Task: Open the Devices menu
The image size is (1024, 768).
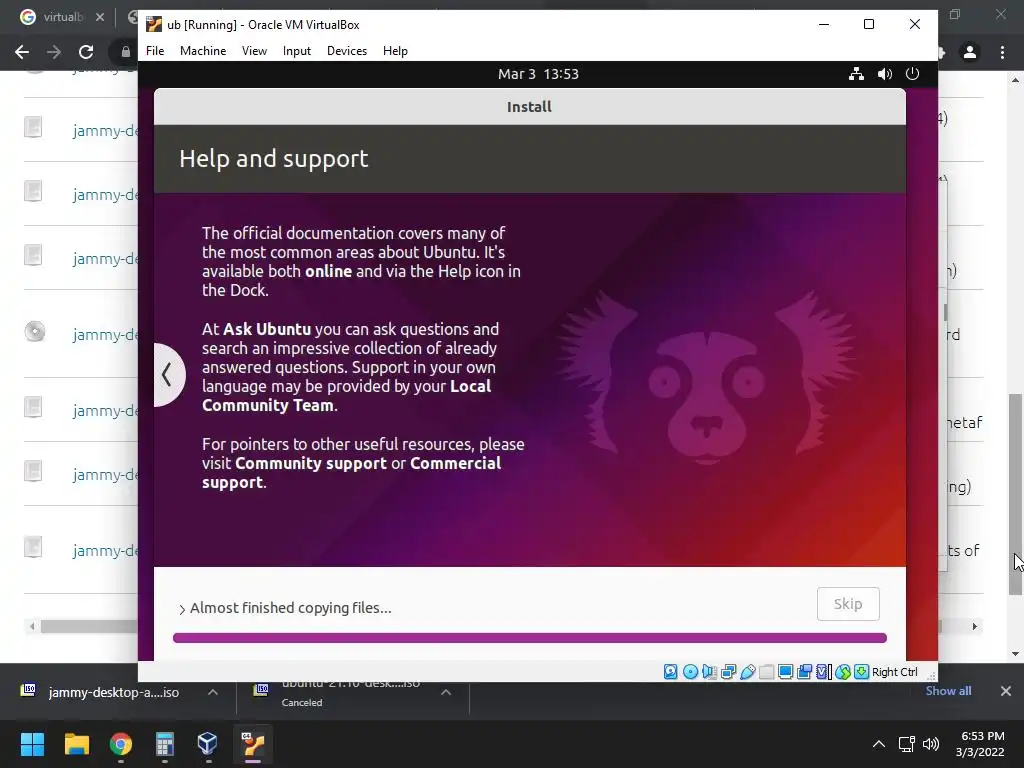Action: (347, 51)
